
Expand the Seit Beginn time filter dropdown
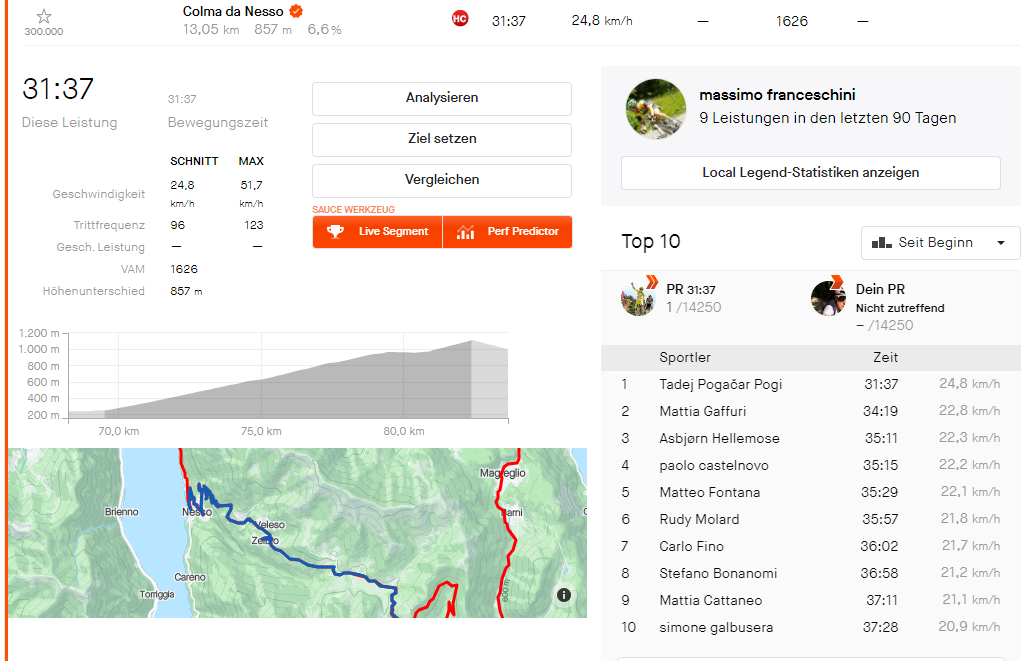[x=940, y=243]
